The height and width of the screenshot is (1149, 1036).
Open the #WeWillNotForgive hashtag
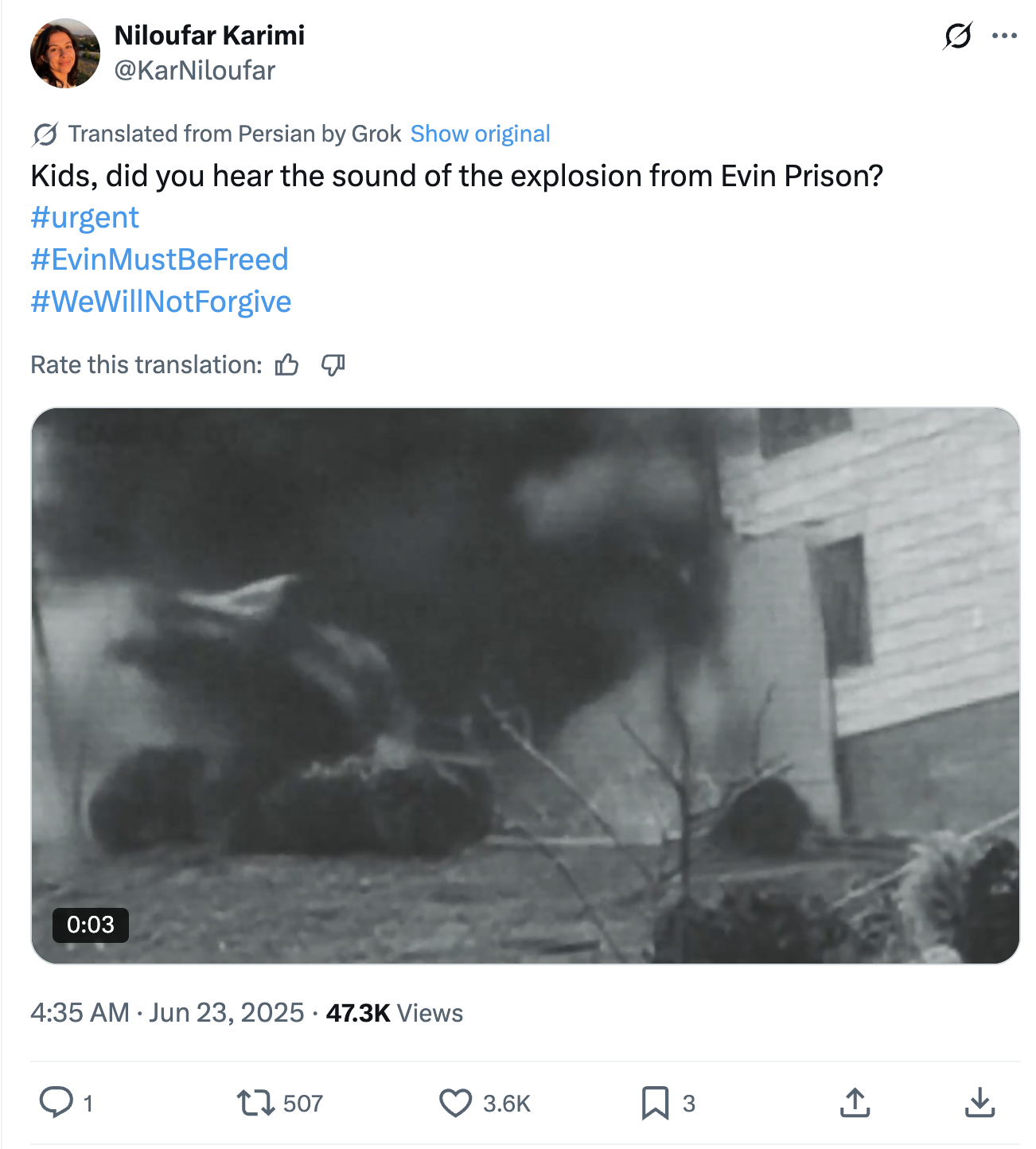(x=161, y=302)
